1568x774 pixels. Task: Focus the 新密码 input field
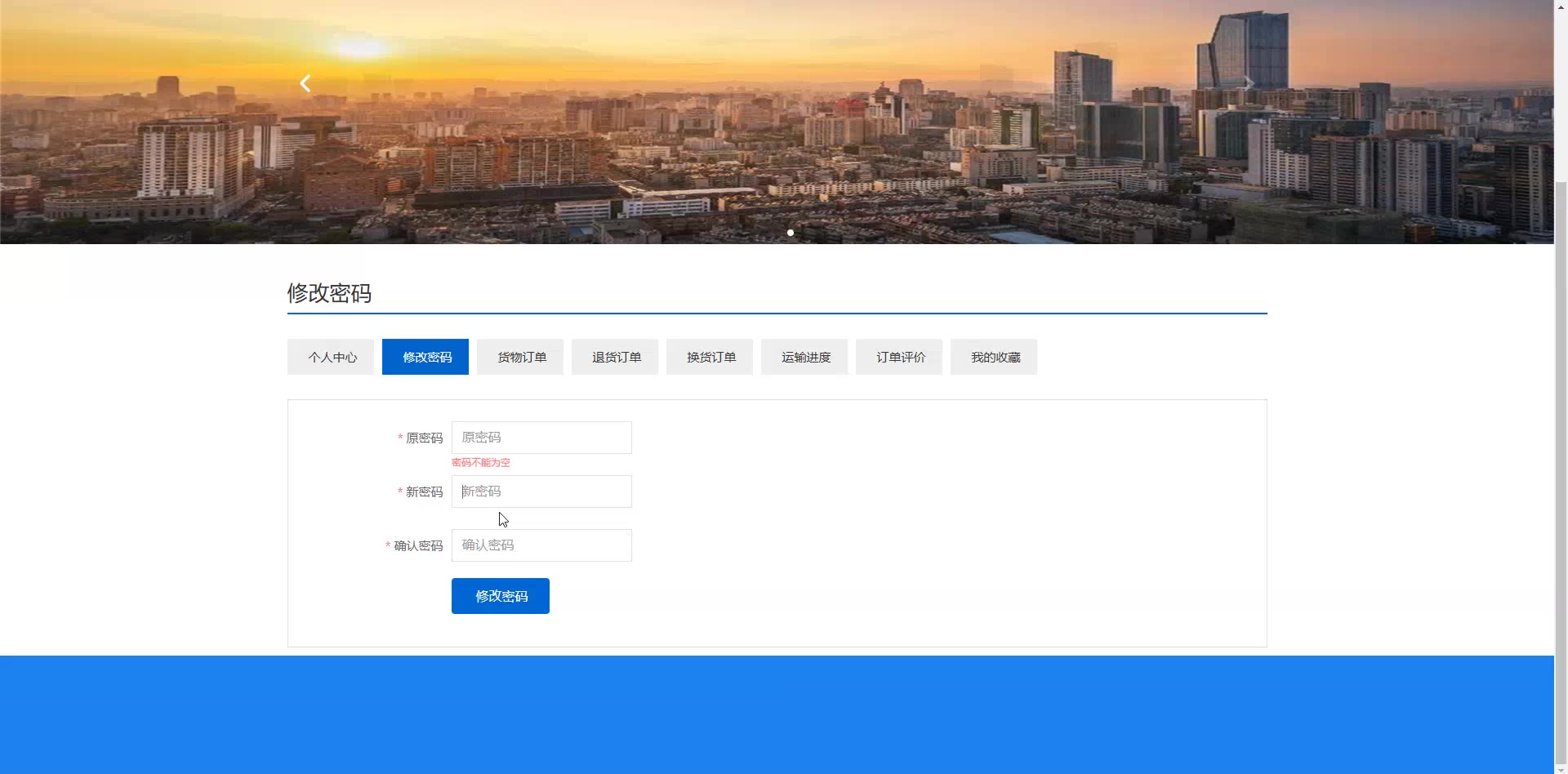coord(541,492)
